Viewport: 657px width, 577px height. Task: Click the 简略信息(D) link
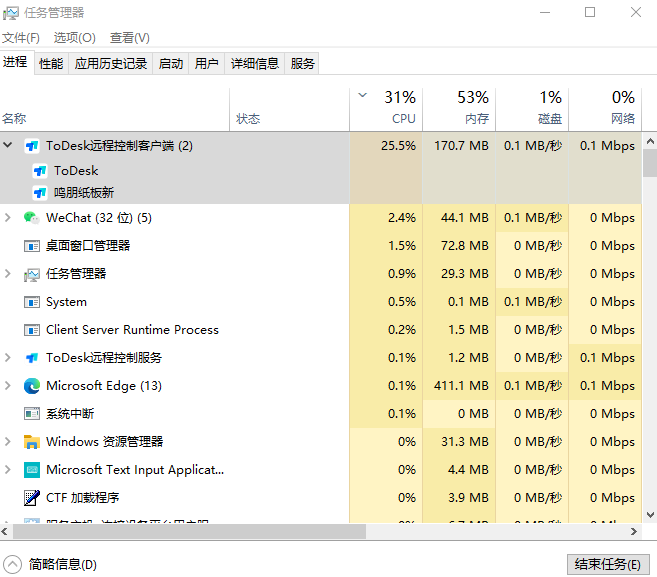[x=62, y=564]
